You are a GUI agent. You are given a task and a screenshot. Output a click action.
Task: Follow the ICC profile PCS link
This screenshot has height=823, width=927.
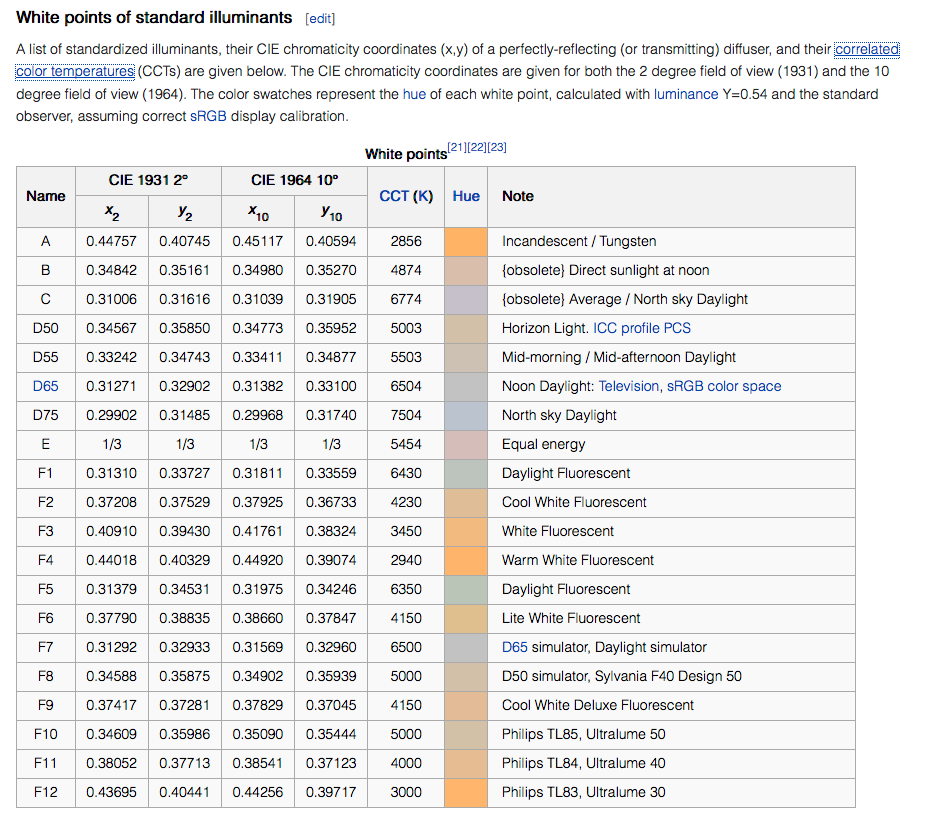pos(642,328)
